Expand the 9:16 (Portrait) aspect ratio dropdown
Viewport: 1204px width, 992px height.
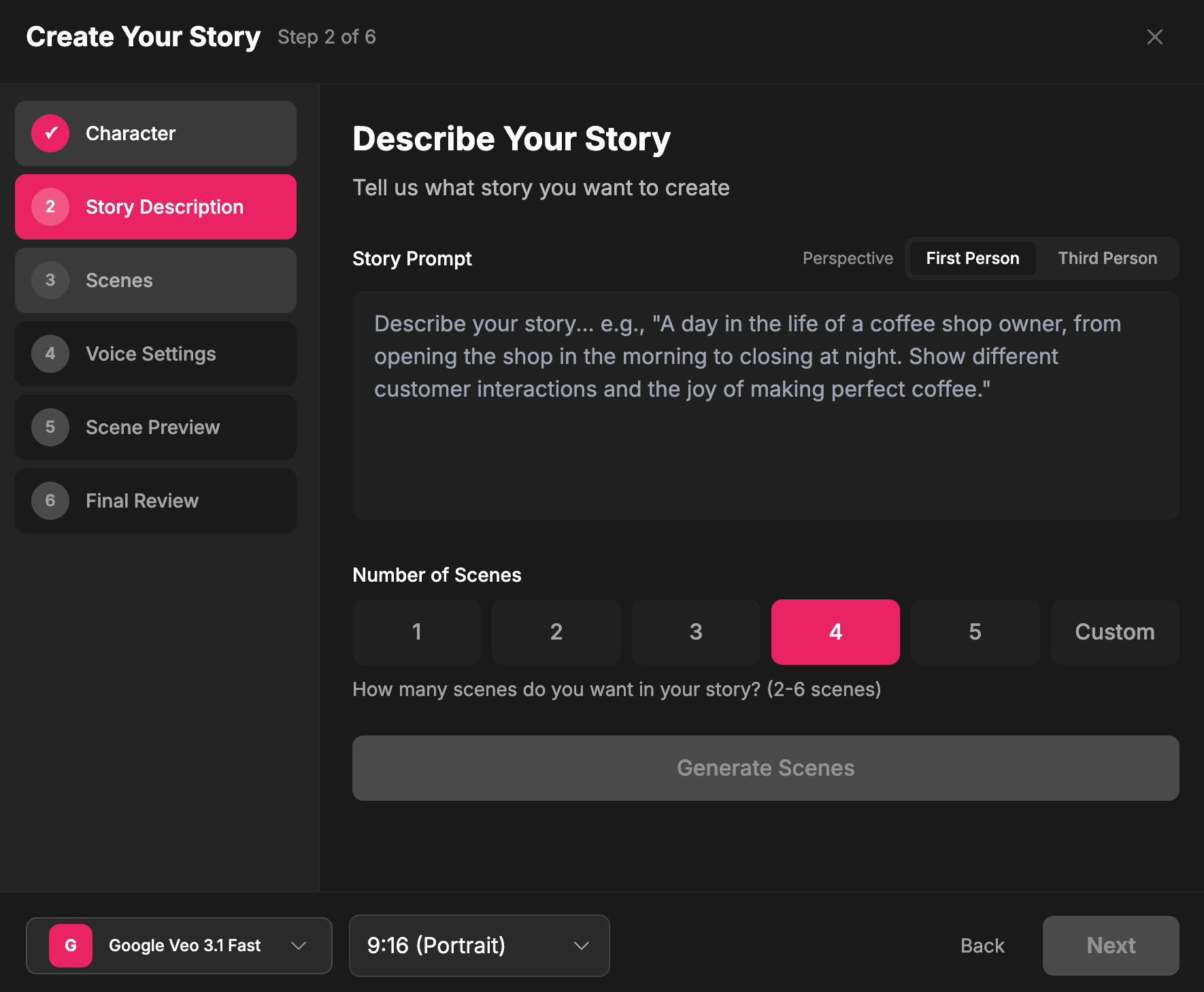(x=480, y=946)
